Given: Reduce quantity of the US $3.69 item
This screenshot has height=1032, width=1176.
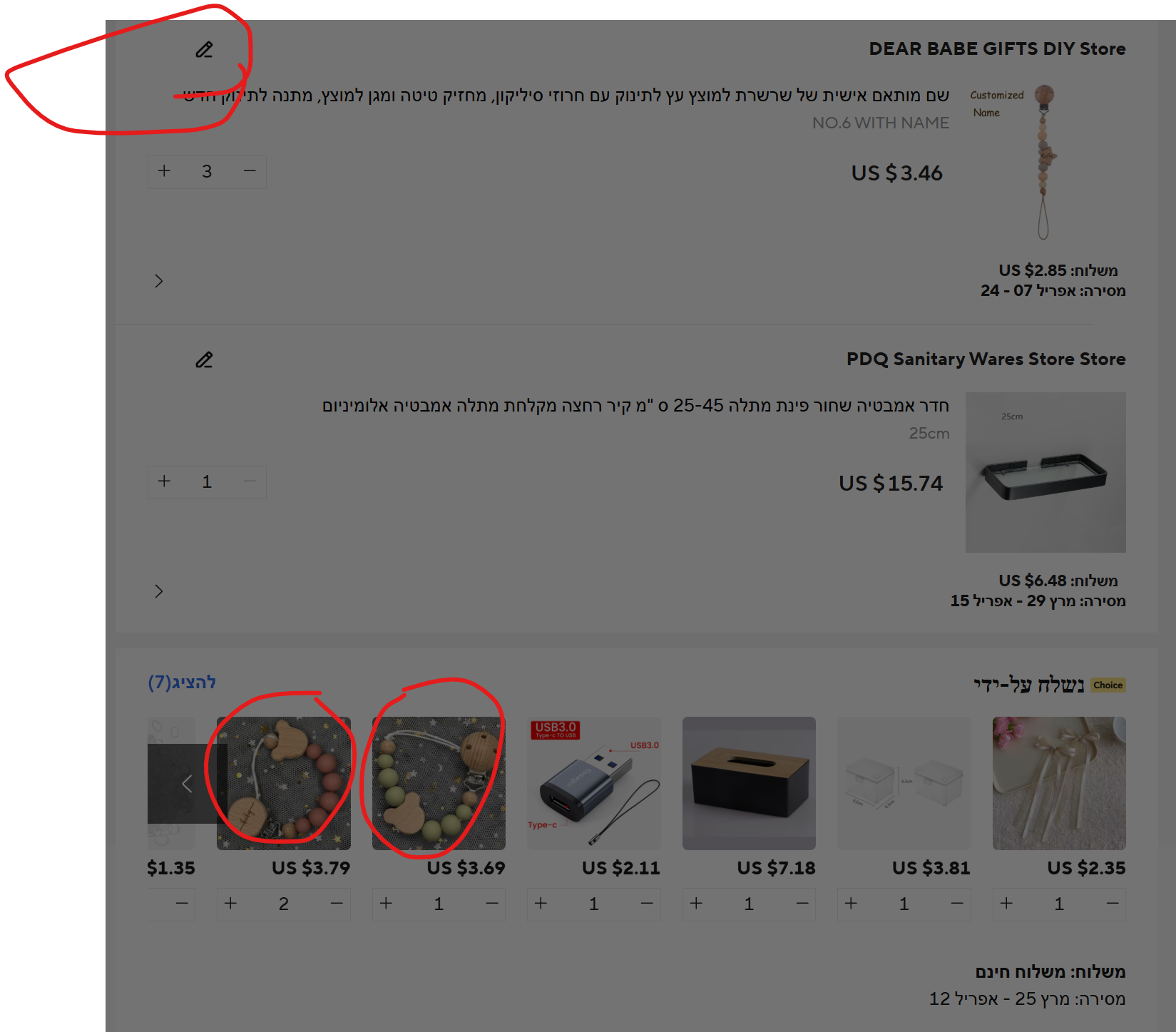Looking at the screenshot, I should coord(492,904).
